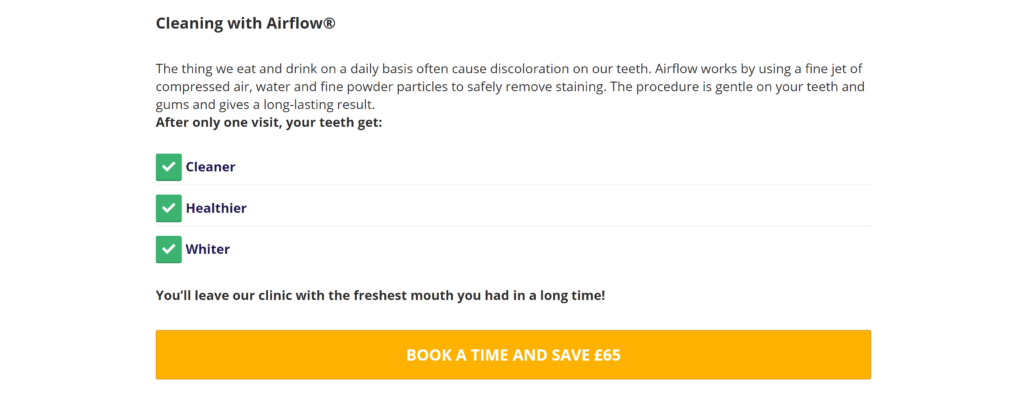The width and height of the screenshot is (1024, 395).
Task: Click the registered trademark symbol in heading
Action: click(329, 24)
